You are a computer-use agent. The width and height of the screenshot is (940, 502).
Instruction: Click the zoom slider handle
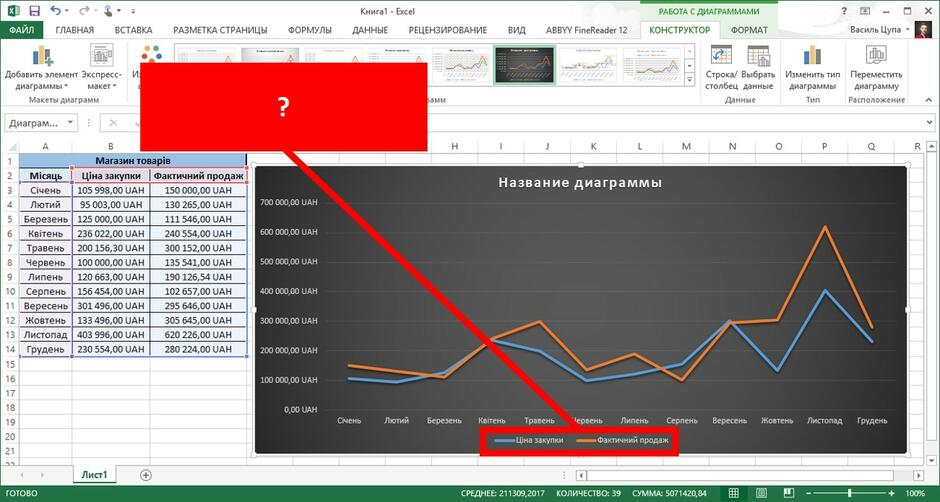tap(849, 493)
